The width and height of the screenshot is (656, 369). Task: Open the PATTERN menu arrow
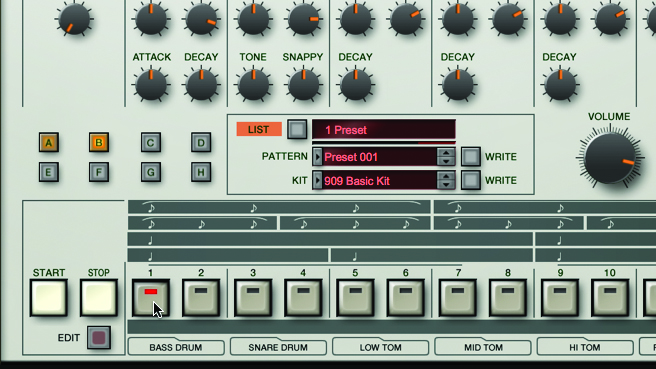coord(317,157)
